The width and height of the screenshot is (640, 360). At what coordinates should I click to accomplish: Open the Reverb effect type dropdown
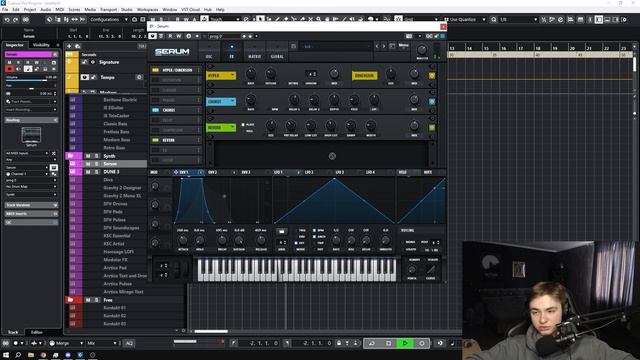(x=221, y=127)
